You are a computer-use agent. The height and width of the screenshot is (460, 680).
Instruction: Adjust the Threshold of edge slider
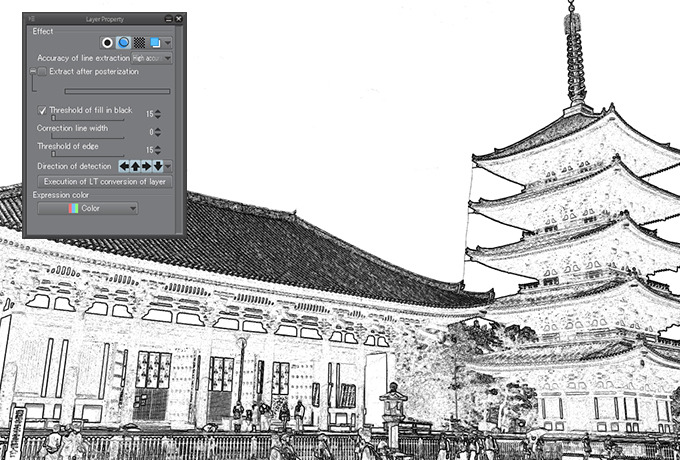click(x=88, y=154)
